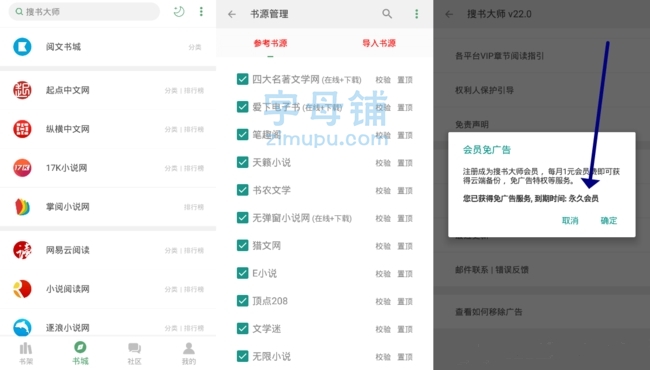The image size is (650, 370).
Task: Click 置顶 for 书农文学
Action: (x=405, y=191)
